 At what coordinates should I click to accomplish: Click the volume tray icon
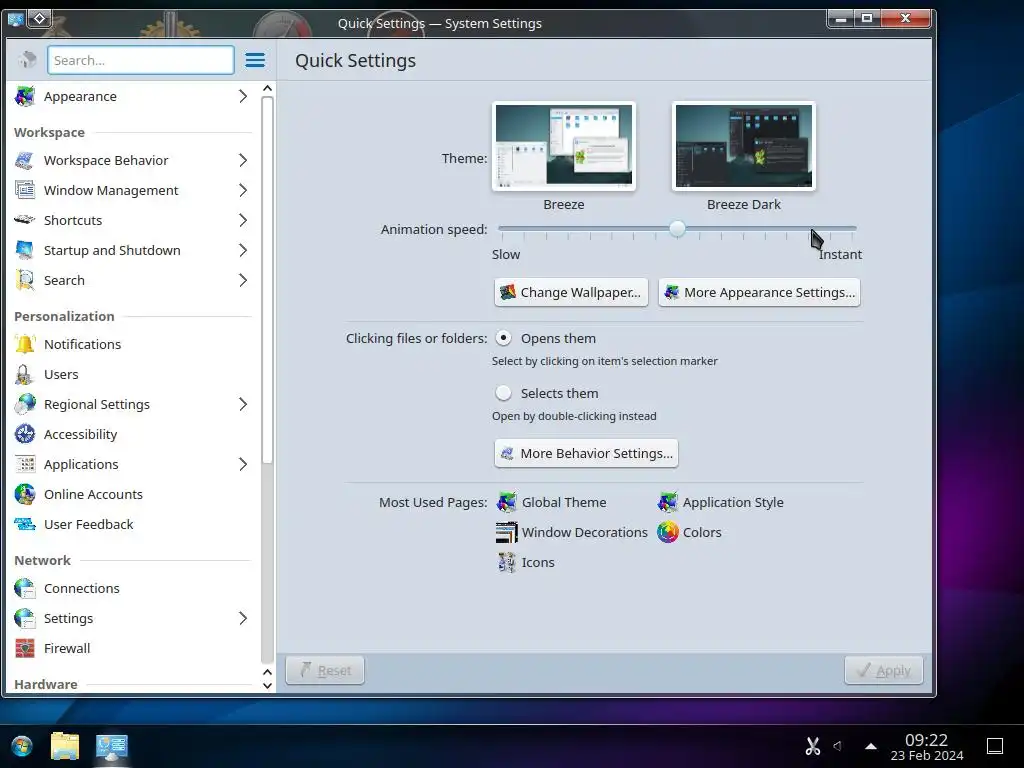(838, 746)
